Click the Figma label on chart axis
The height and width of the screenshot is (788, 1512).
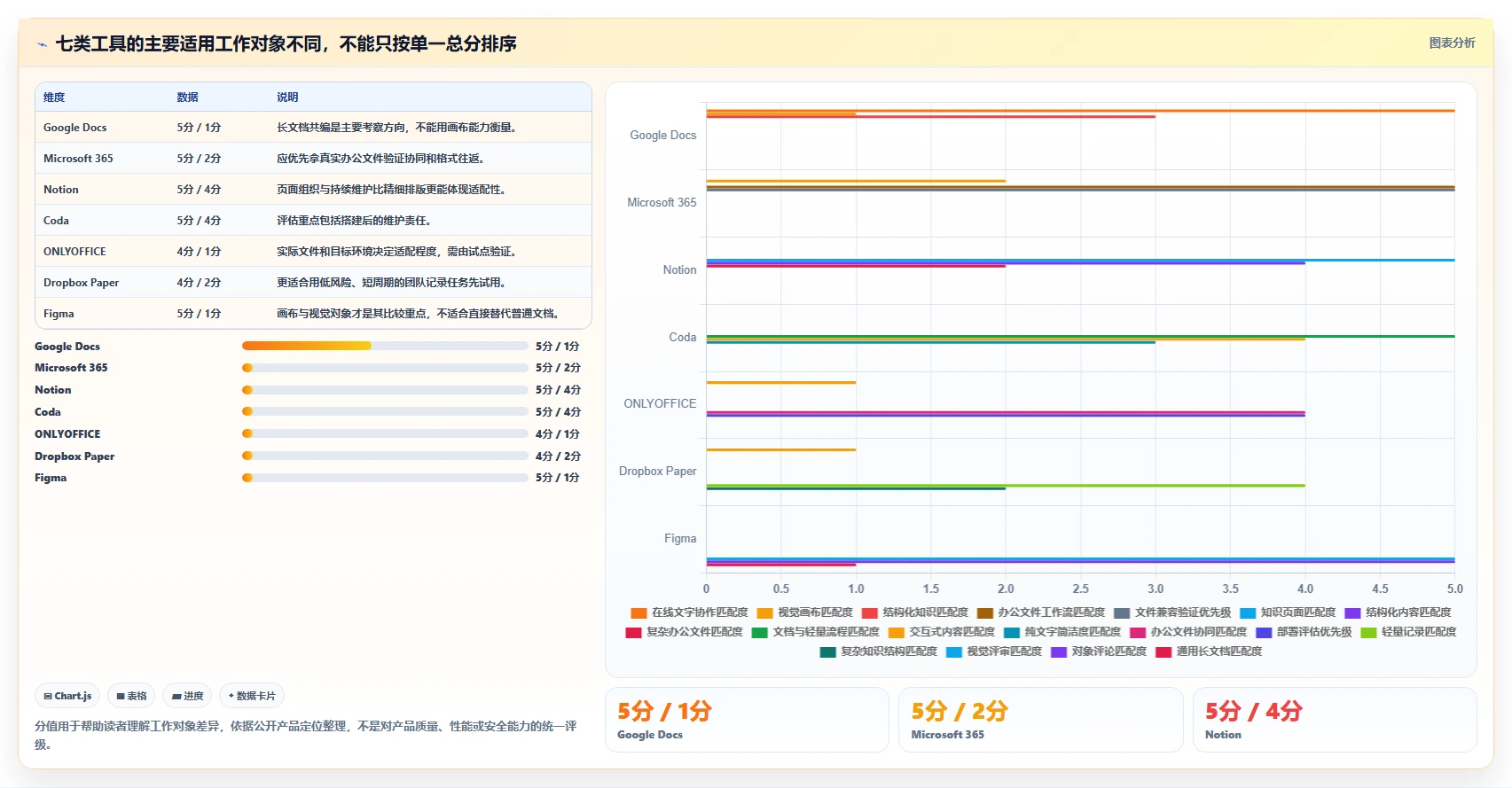(680, 539)
